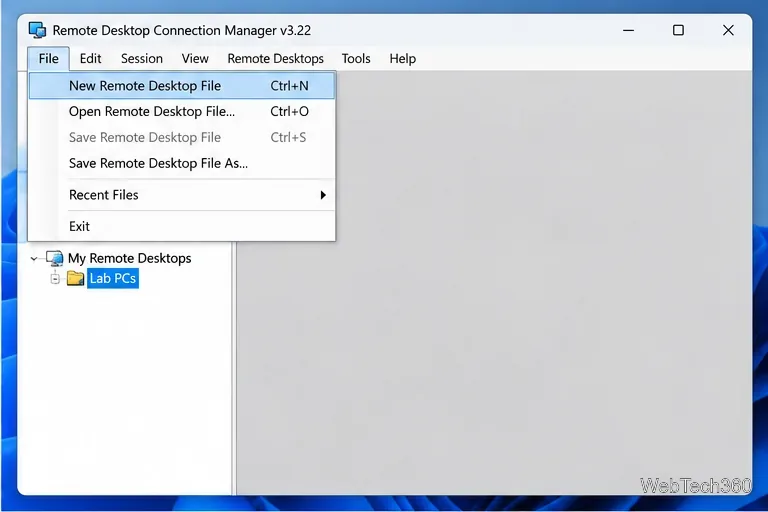The image size is (768, 512).
Task: Open the Session menu
Action: 142,59
